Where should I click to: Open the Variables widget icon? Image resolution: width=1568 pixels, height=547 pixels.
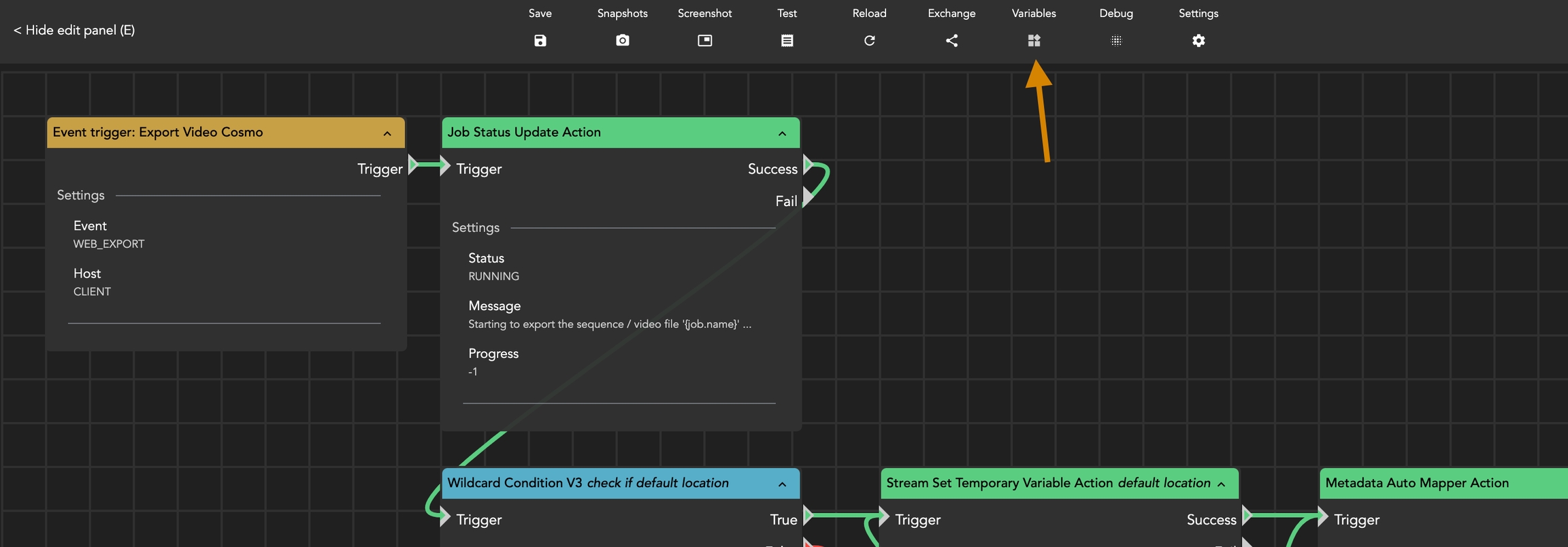coord(1034,41)
